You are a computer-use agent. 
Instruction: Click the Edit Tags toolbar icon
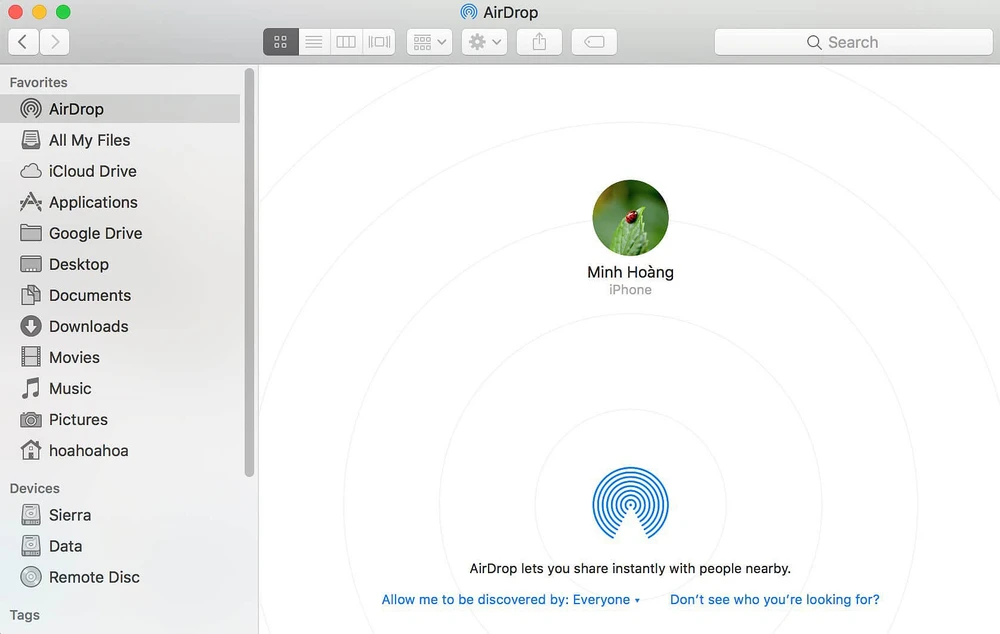tap(594, 42)
